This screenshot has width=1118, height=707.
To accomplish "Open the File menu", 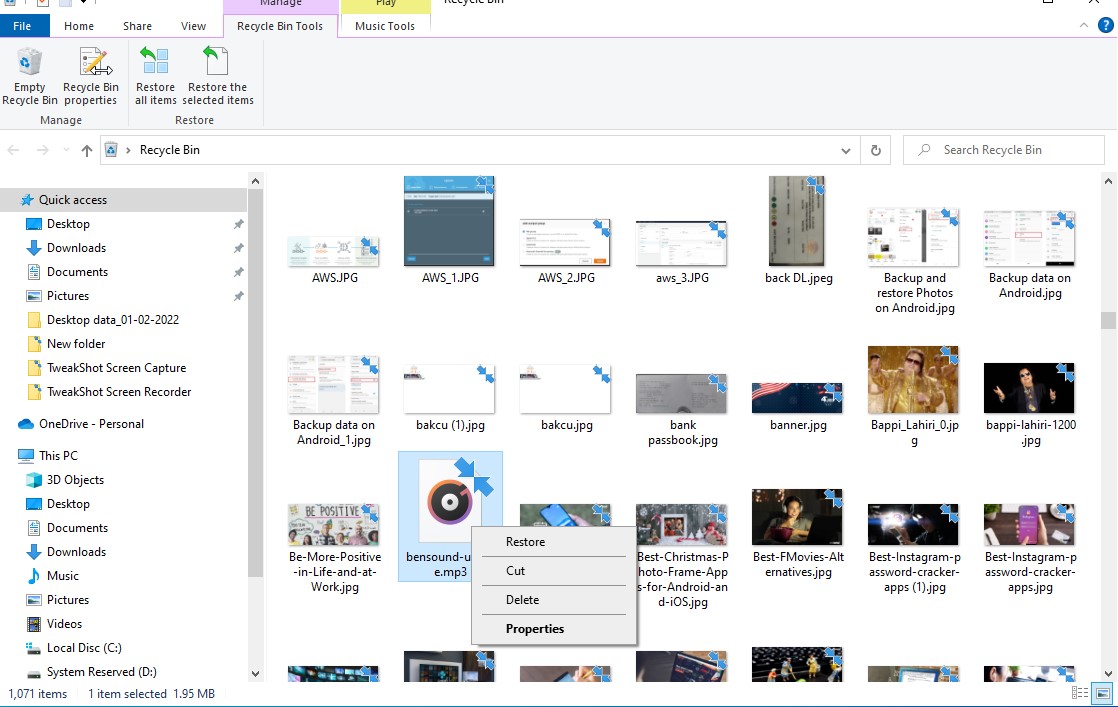I will [x=23, y=25].
